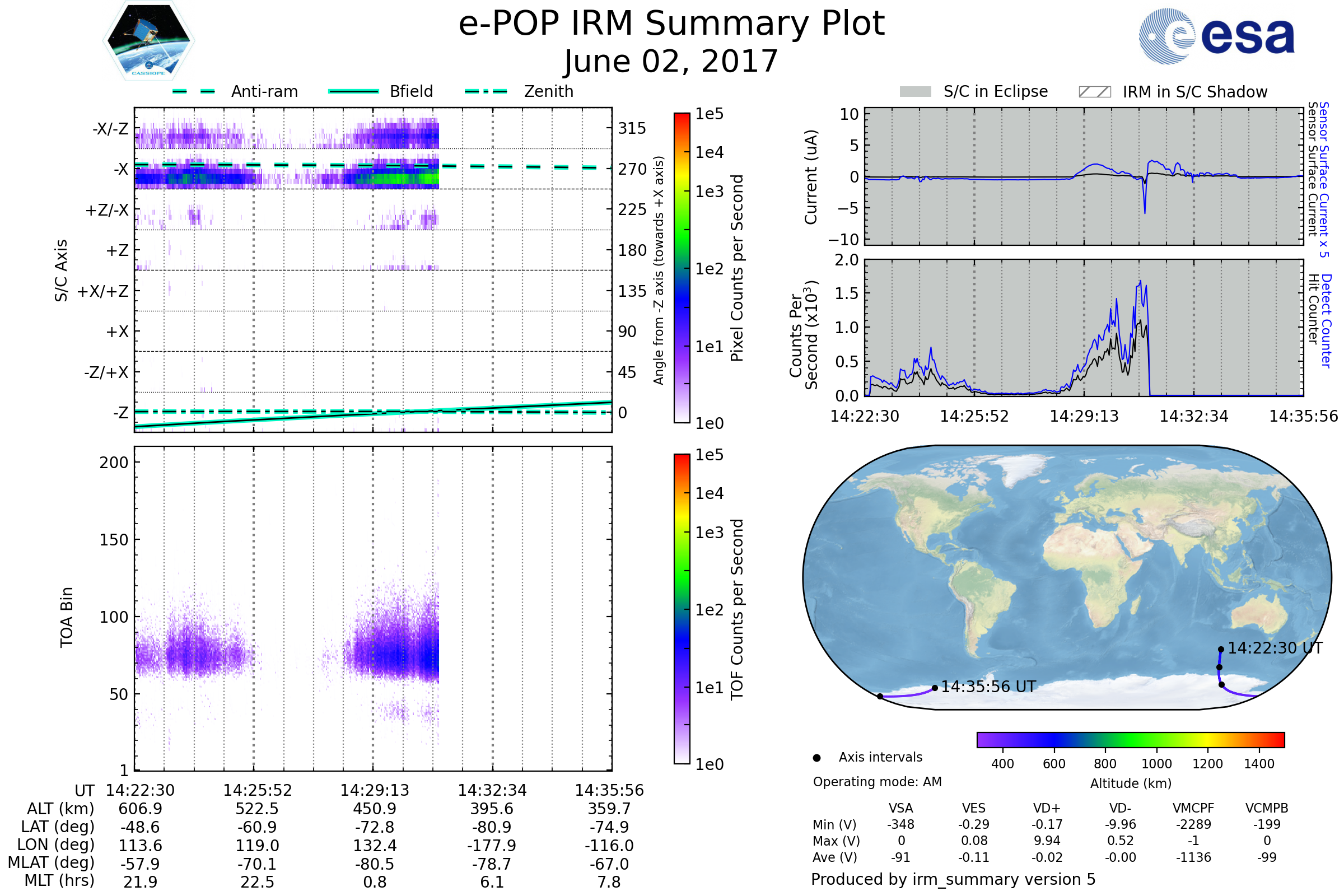Click the 14:22:30 UT orbit start dot
The image size is (1344, 896).
click(1221, 649)
